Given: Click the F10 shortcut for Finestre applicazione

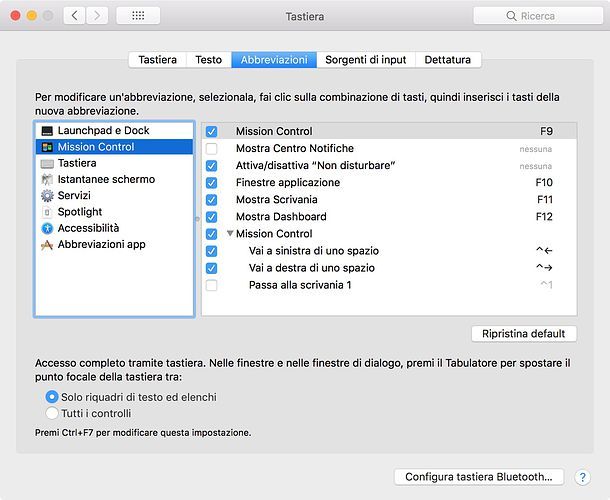Looking at the screenshot, I should (x=544, y=182).
